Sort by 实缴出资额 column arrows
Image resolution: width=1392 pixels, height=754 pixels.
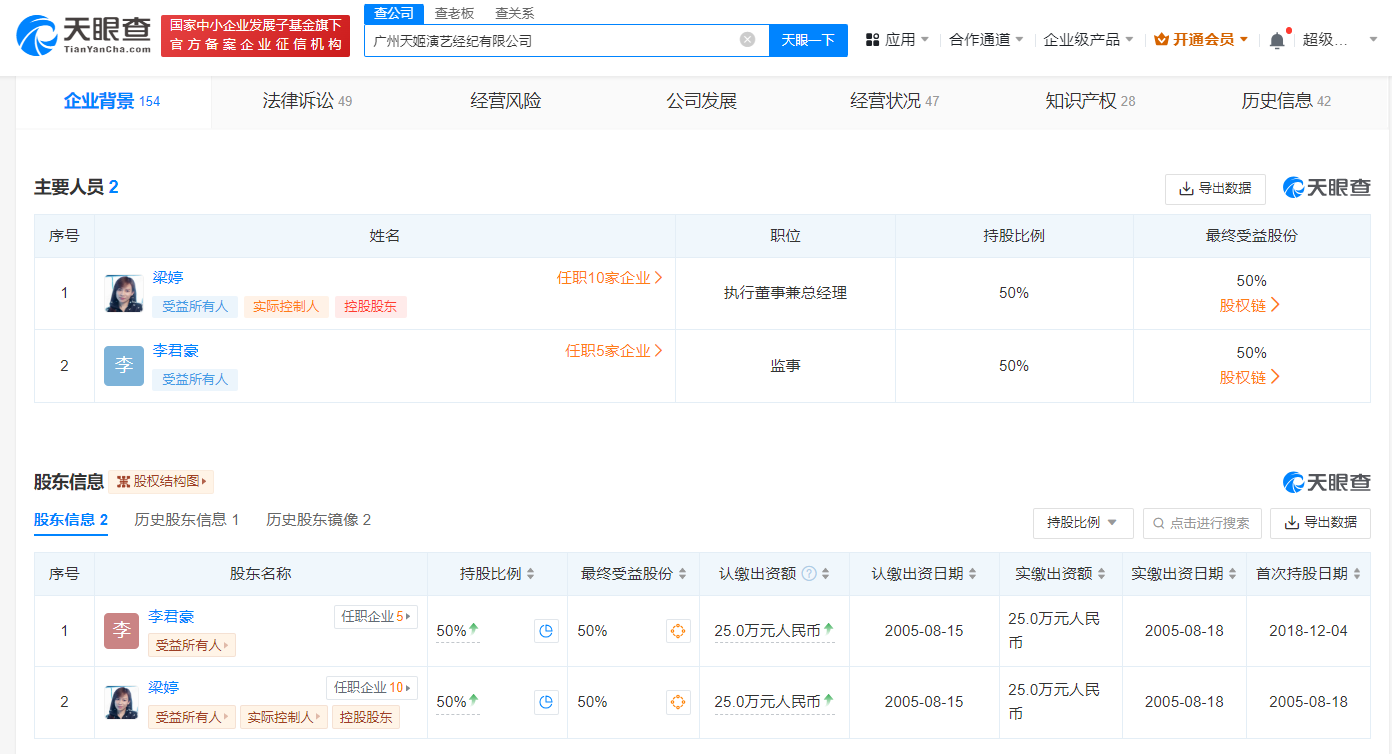(1102, 574)
